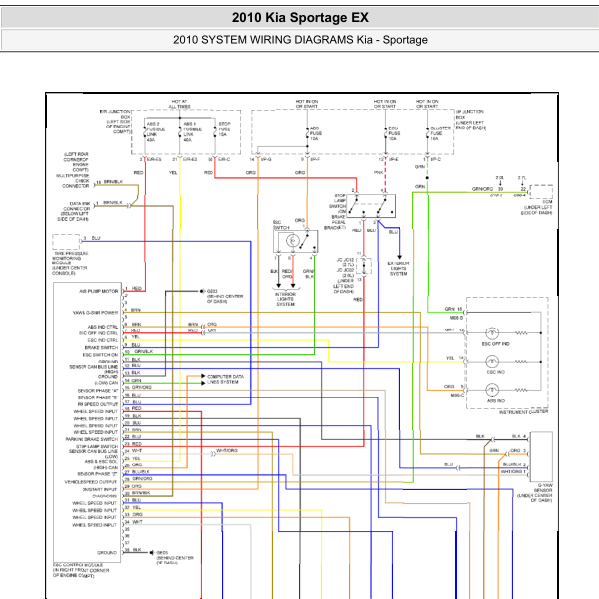Click the 'BRAKE SWITCH' pin label
The height and width of the screenshot is (599, 599).
pos(102,348)
